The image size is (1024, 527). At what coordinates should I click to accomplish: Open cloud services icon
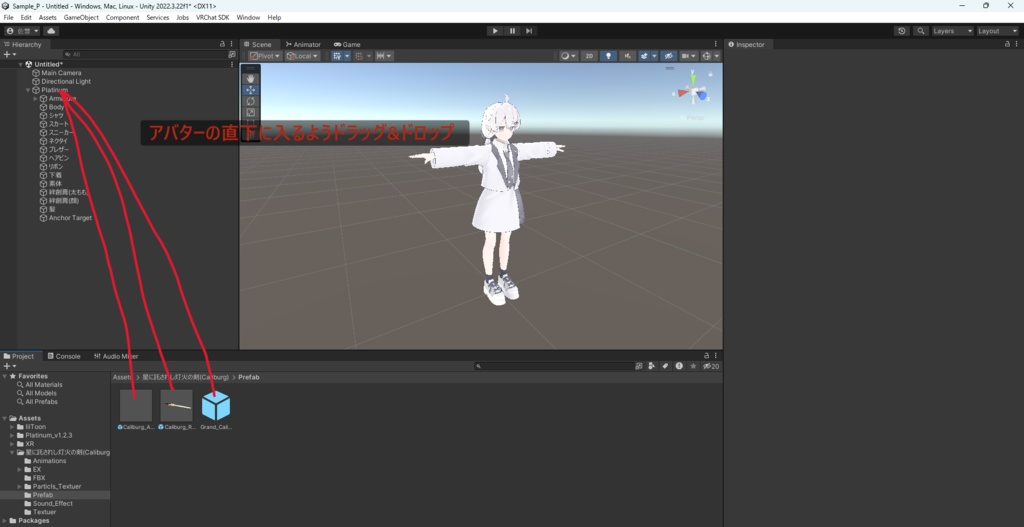pyautogui.click(x=51, y=31)
